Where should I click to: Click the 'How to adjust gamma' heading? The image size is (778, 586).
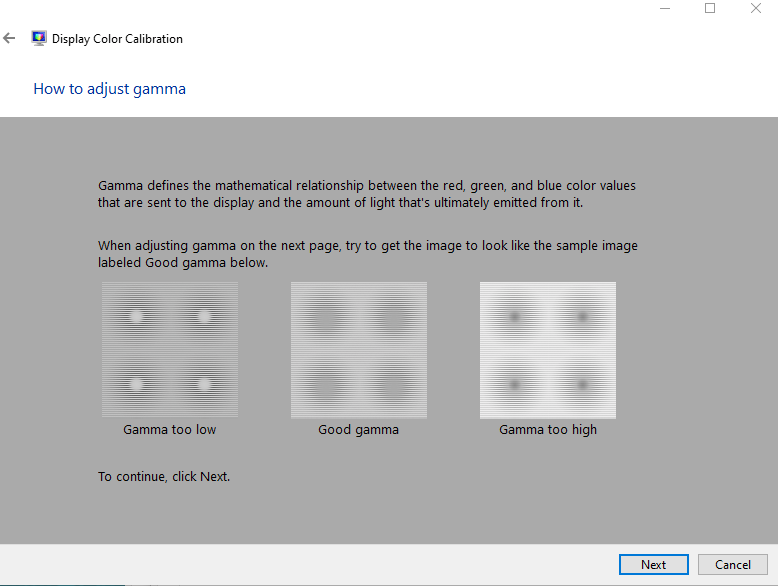click(x=110, y=89)
